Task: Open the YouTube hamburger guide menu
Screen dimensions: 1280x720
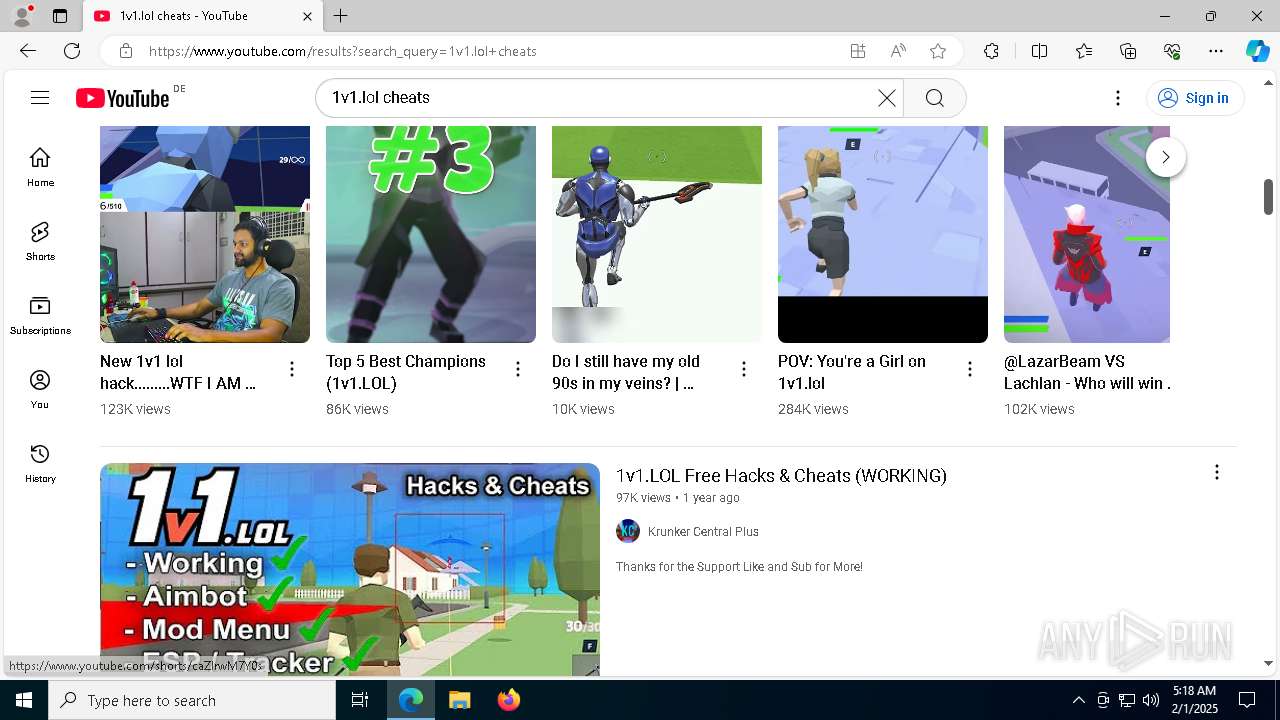Action: [x=40, y=97]
